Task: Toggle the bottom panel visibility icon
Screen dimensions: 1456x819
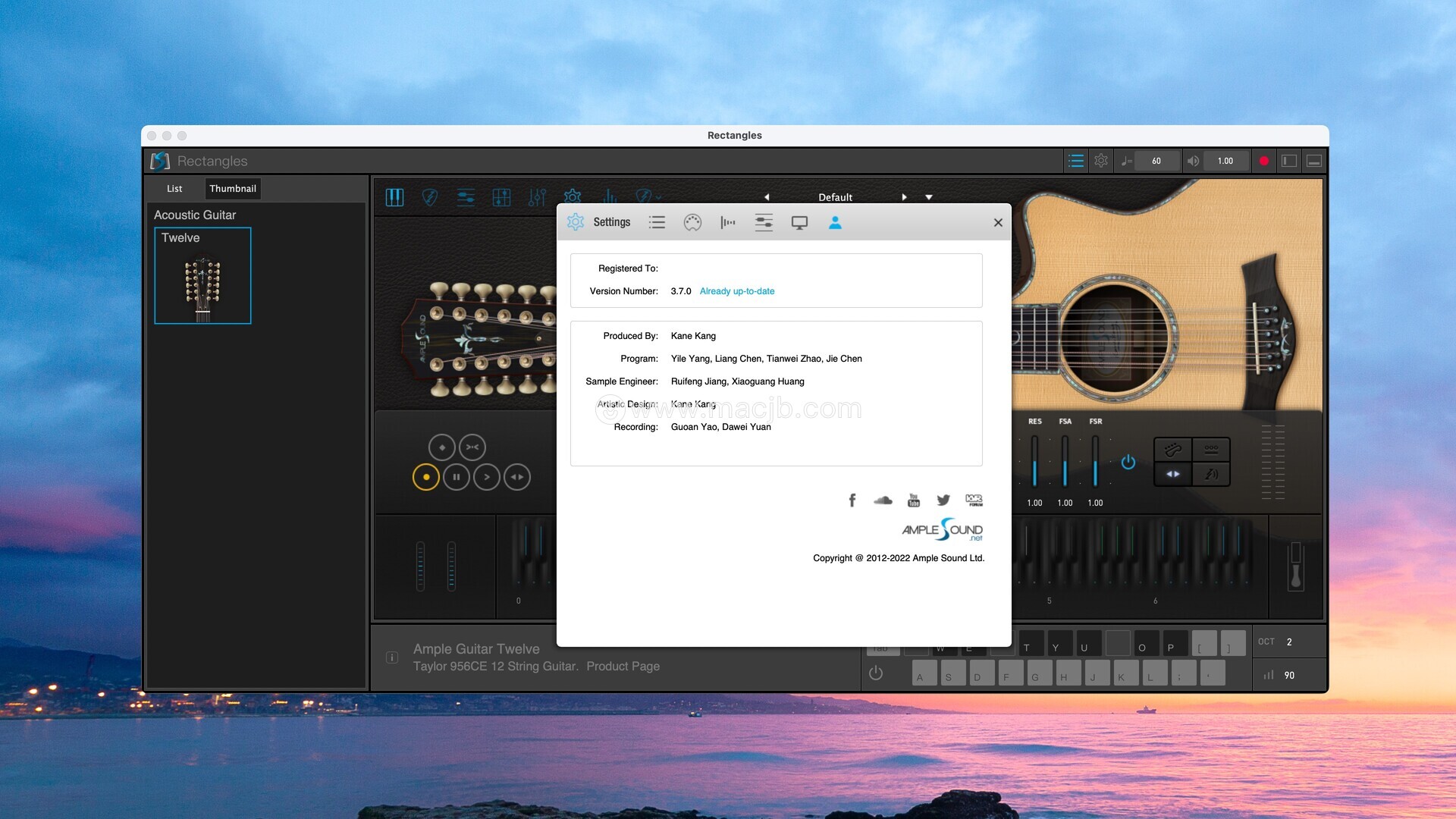Action: click(1315, 161)
